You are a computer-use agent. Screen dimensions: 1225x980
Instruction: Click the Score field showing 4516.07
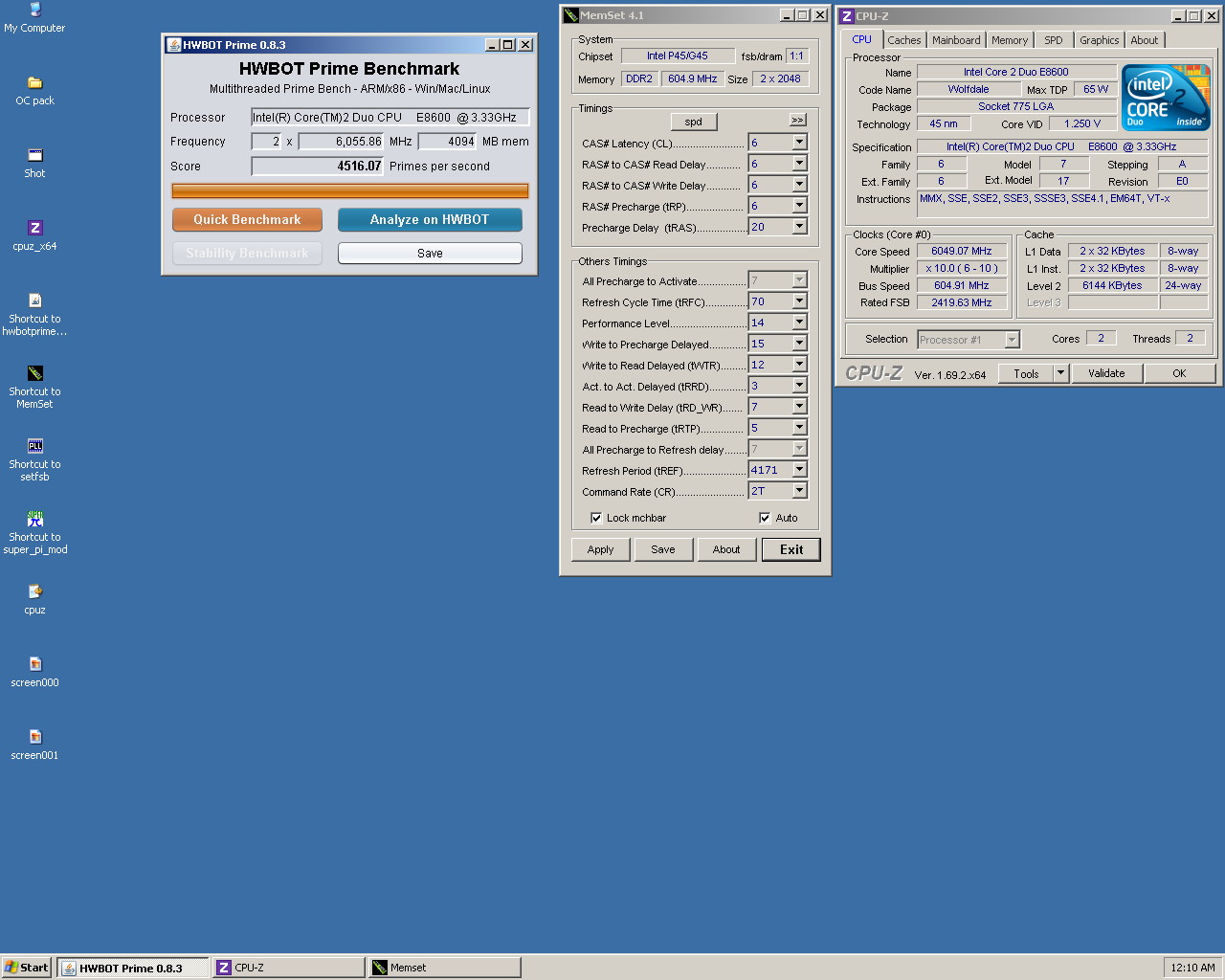coord(318,166)
